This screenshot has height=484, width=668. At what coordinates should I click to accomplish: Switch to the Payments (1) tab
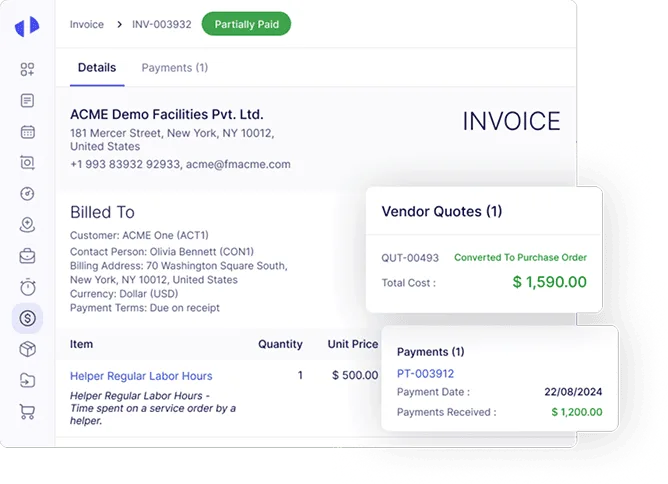175,68
